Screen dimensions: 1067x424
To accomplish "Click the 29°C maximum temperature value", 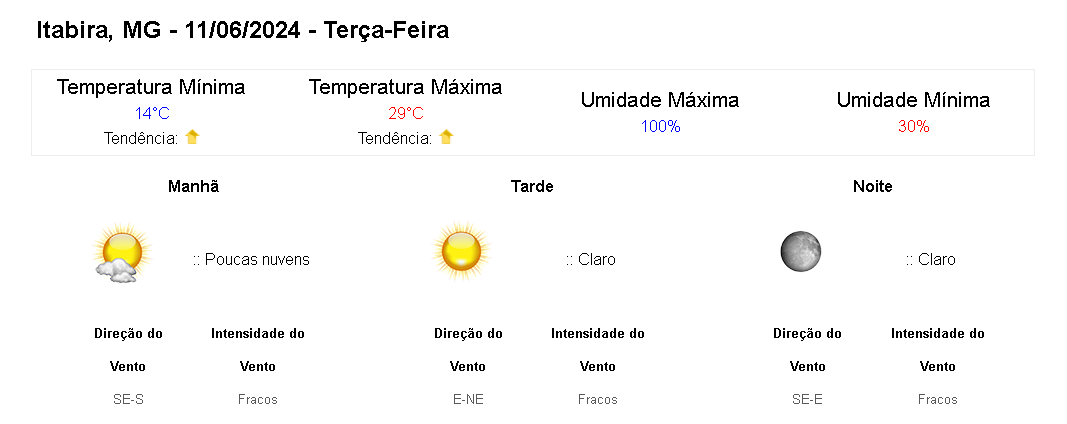I will tap(406, 114).
